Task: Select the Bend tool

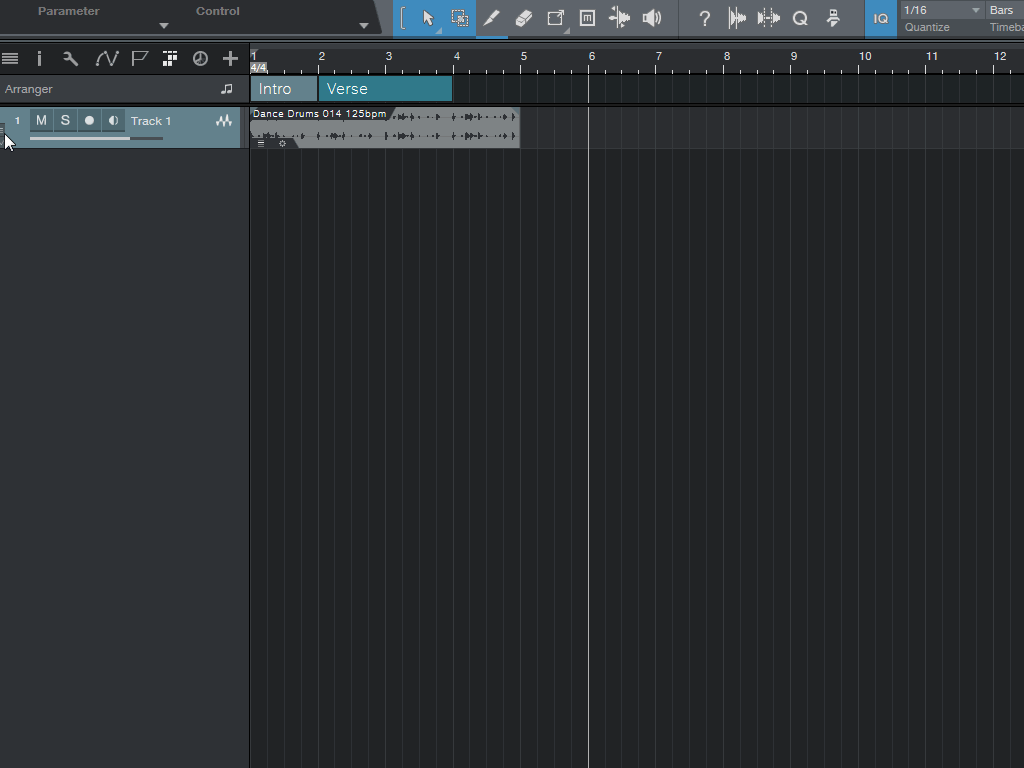Action: 619,18
